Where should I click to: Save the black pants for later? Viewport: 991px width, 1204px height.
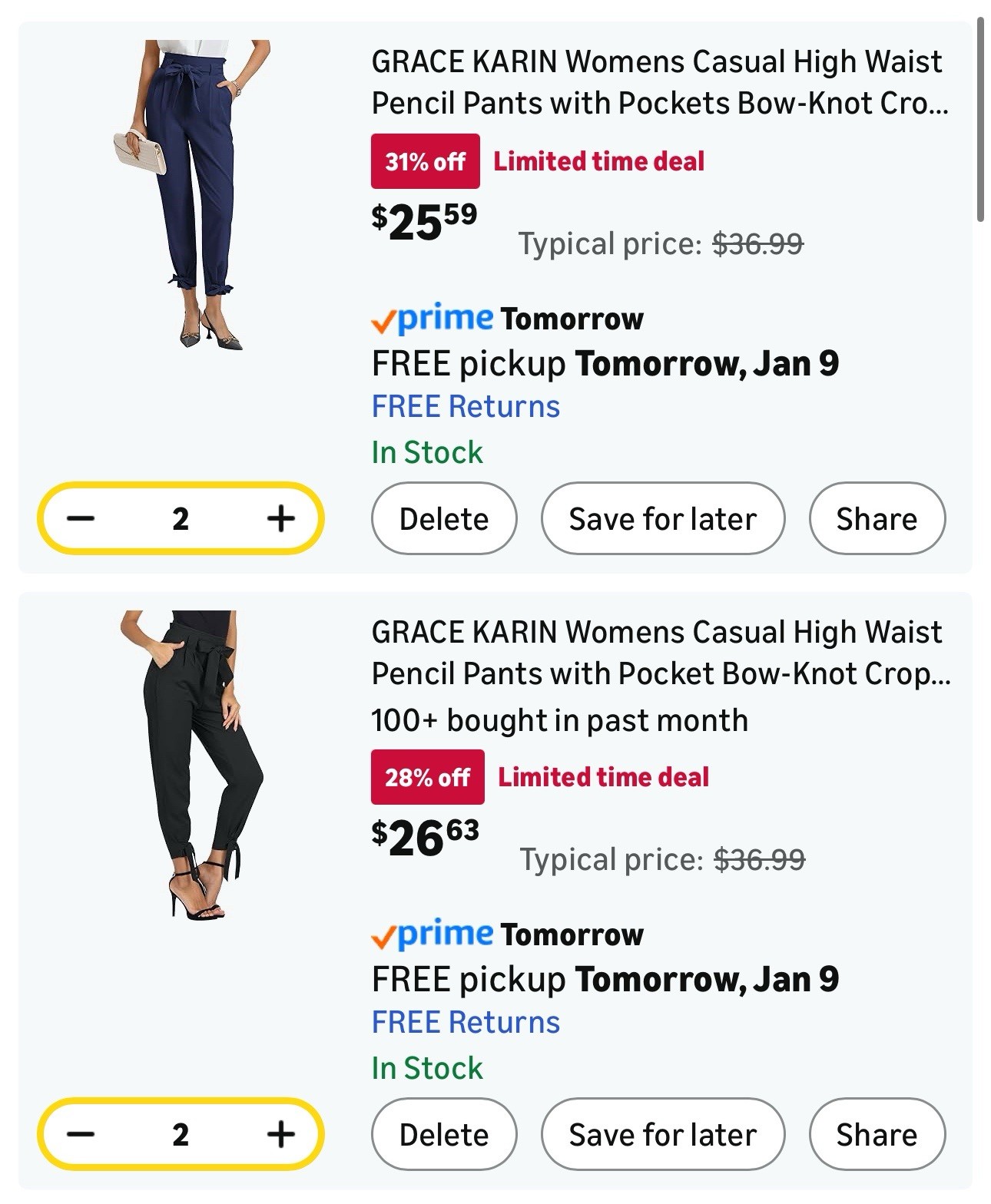point(662,1135)
